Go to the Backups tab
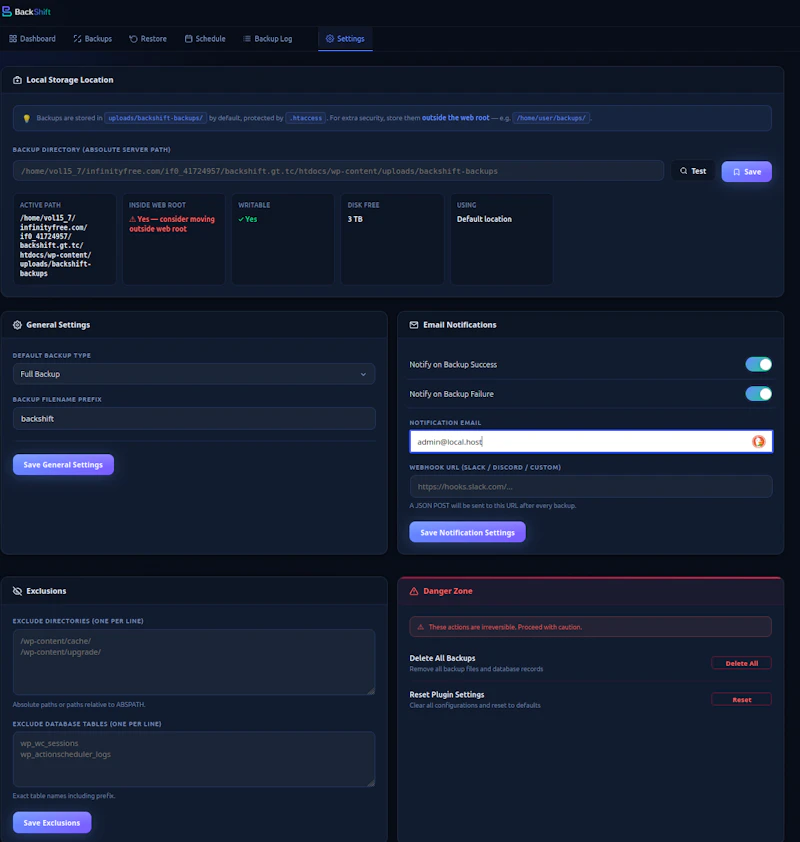Viewport: 800px width, 842px height. pos(92,39)
